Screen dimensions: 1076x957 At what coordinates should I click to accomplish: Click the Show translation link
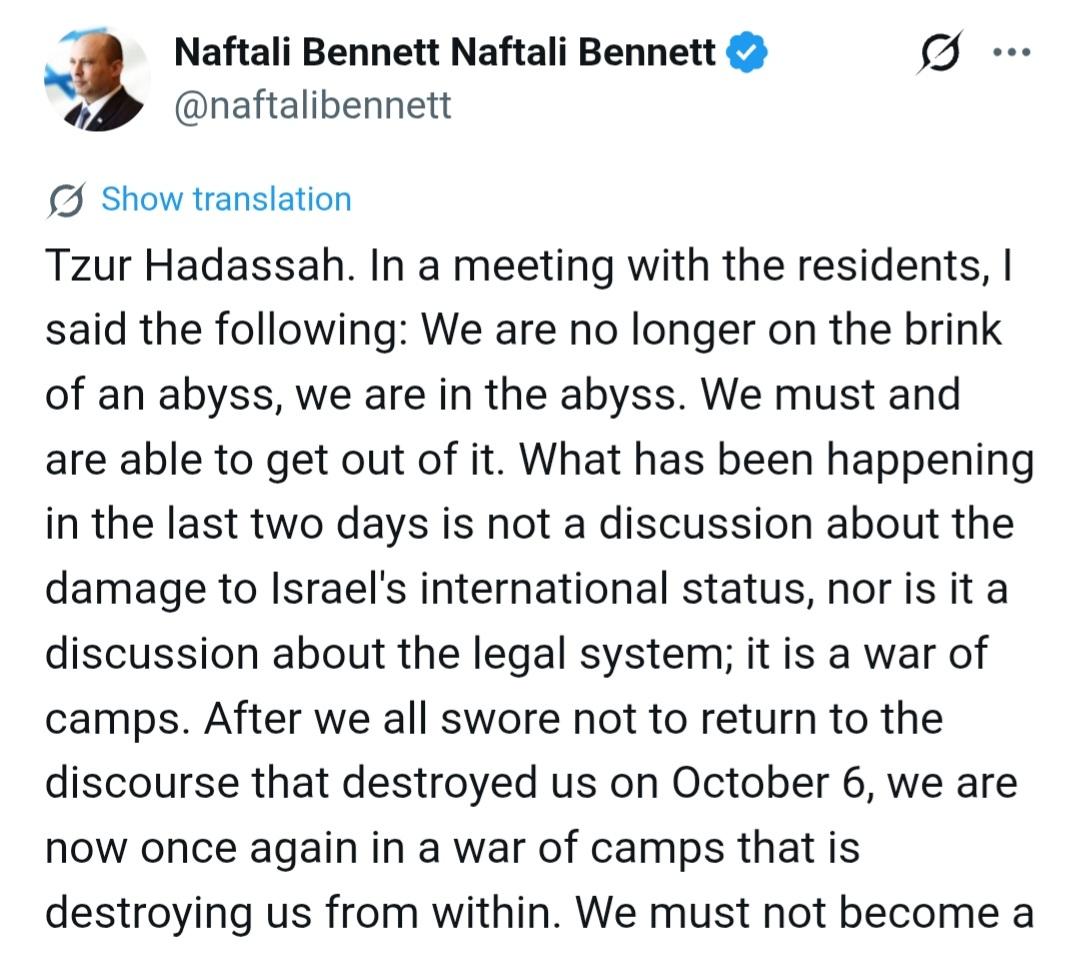pyautogui.click(x=226, y=199)
